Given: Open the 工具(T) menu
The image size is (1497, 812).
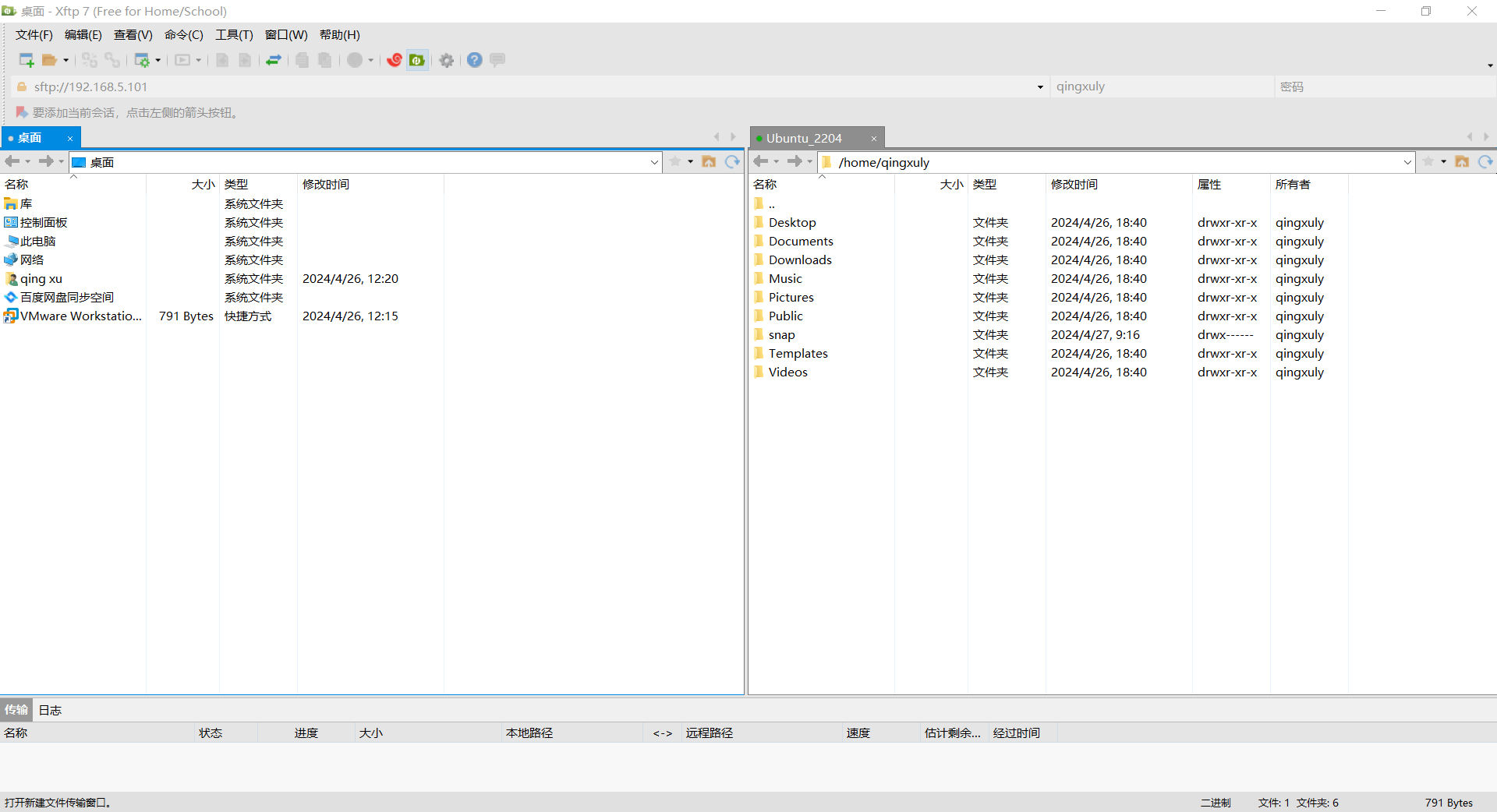Looking at the screenshot, I should 235,35.
